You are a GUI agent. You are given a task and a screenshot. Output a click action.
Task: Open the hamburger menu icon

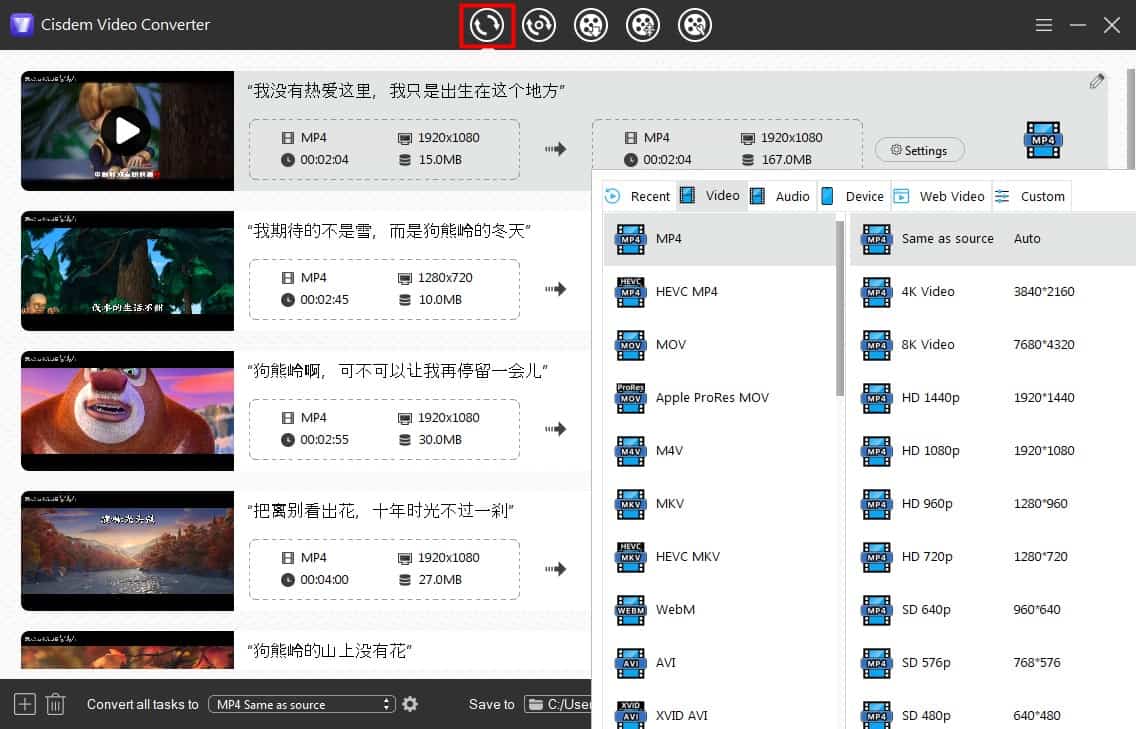coord(1043,25)
